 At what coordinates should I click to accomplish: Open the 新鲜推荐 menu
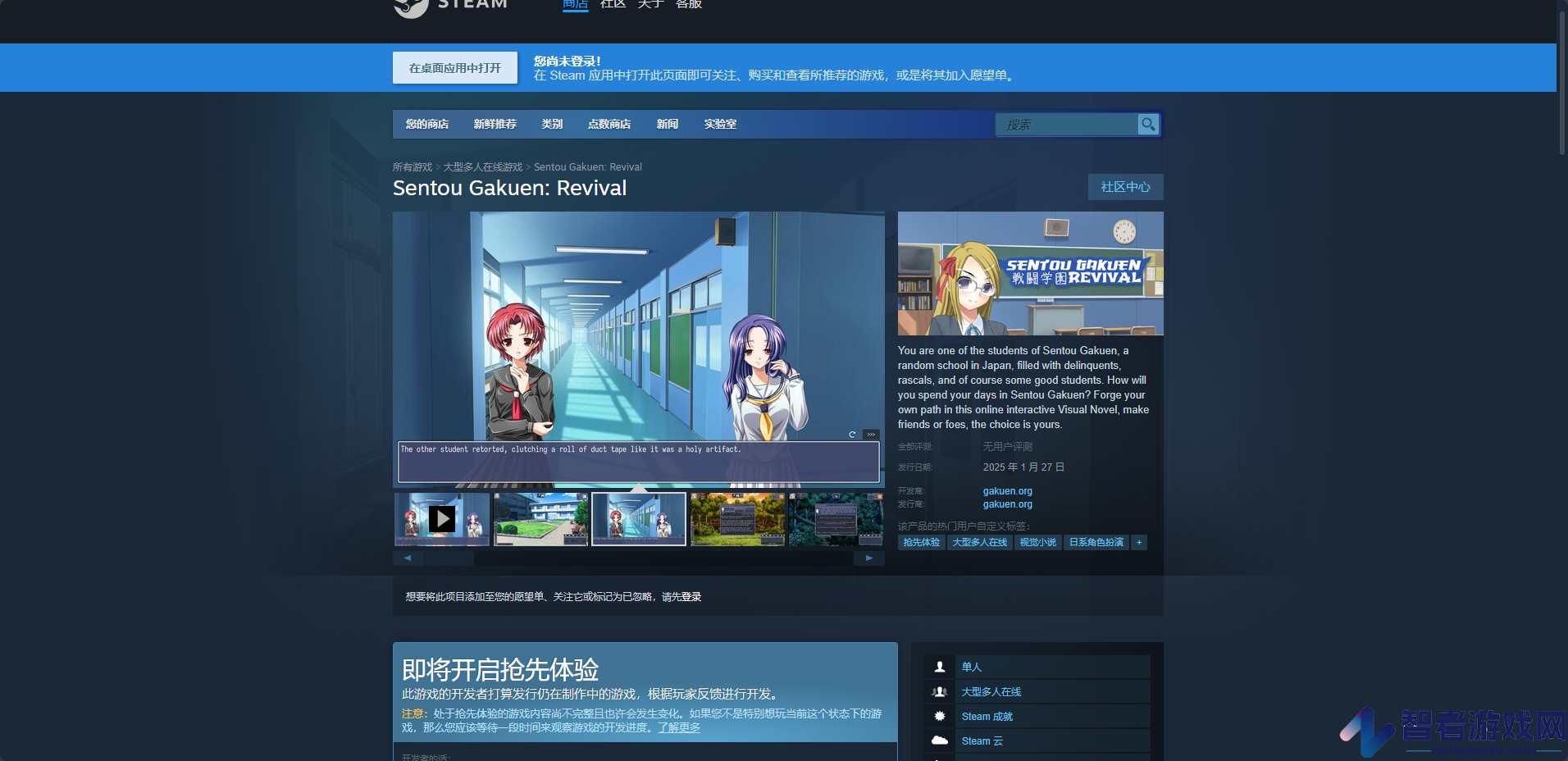coord(495,124)
